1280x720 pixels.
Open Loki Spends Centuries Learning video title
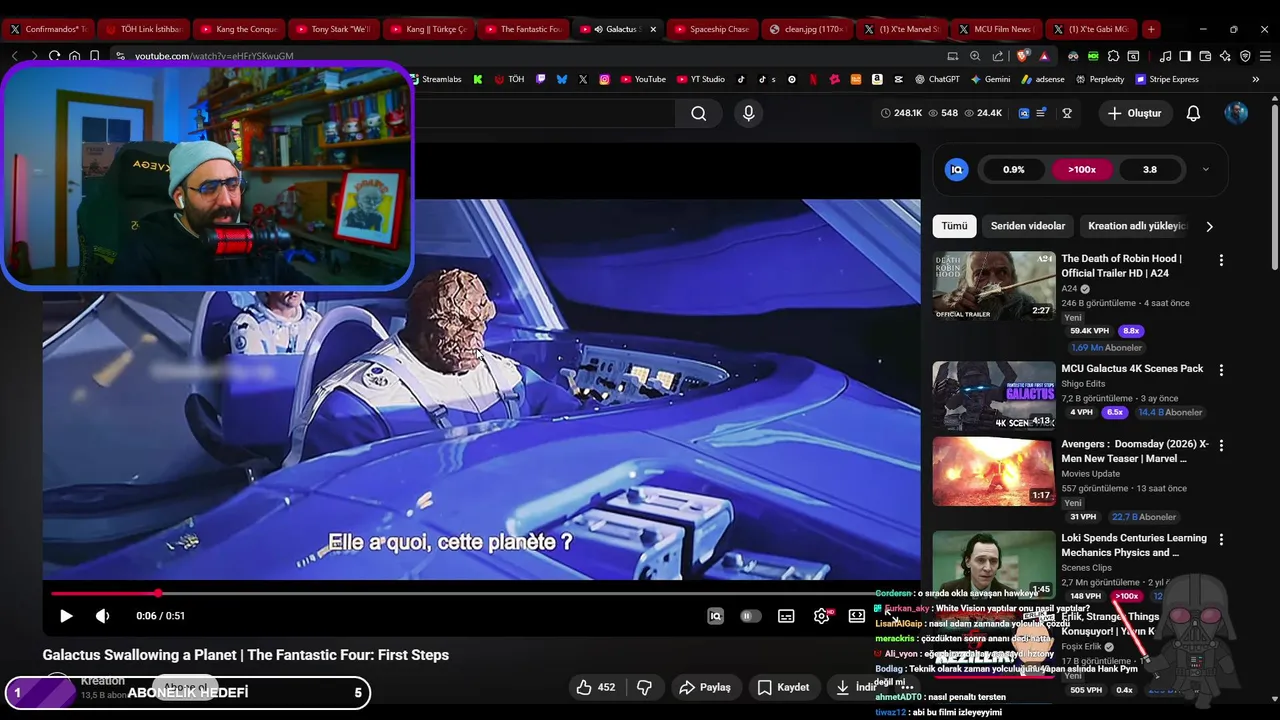pos(1134,545)
